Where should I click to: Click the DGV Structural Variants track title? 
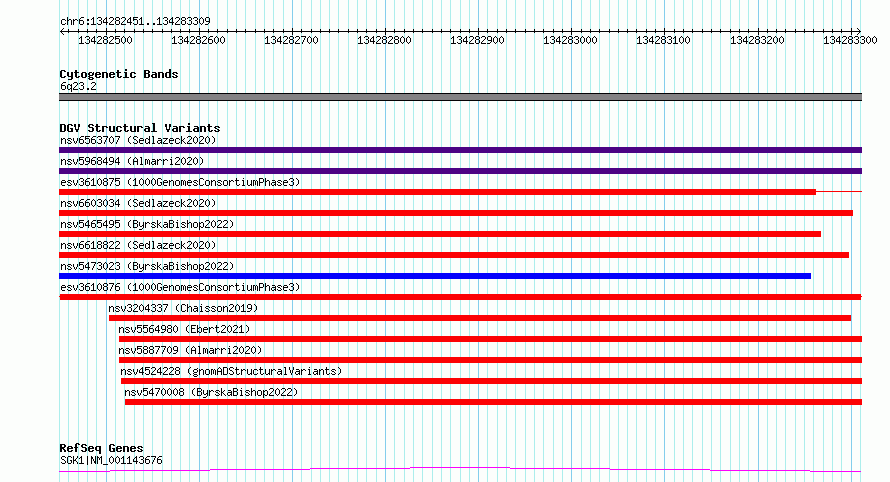(x=140, y=128)
